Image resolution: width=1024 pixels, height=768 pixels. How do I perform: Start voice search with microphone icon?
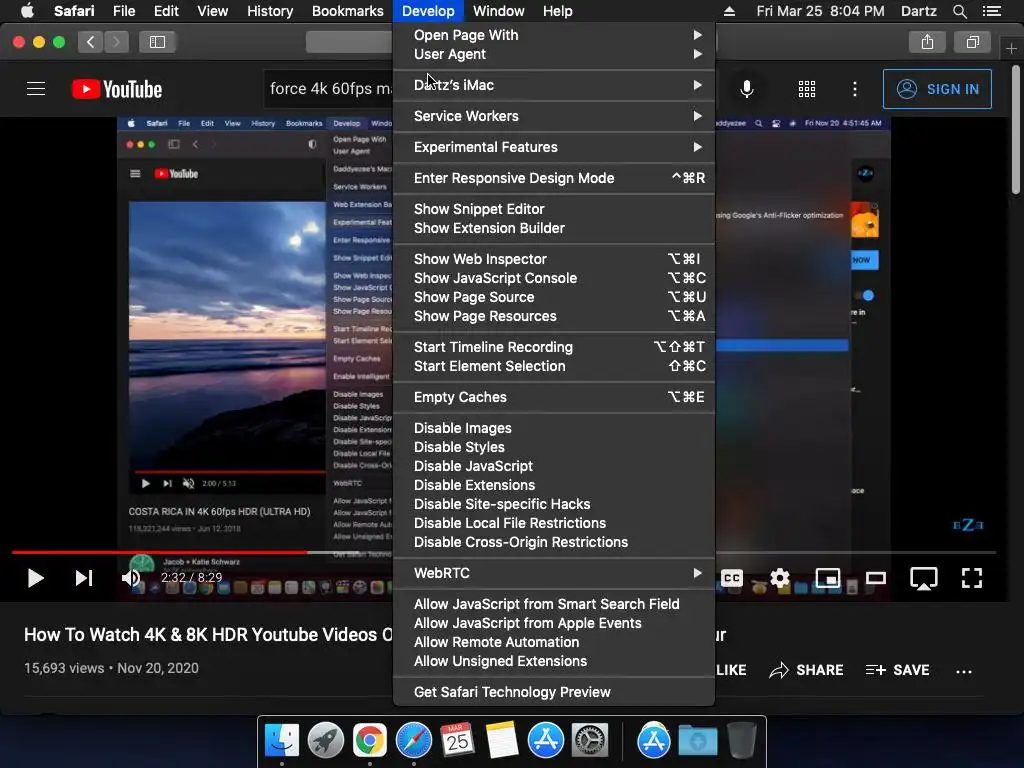coord(746,89)
